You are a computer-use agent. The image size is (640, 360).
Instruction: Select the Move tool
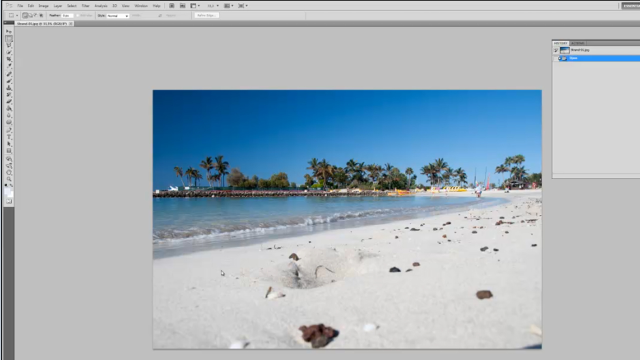[9, 31]
